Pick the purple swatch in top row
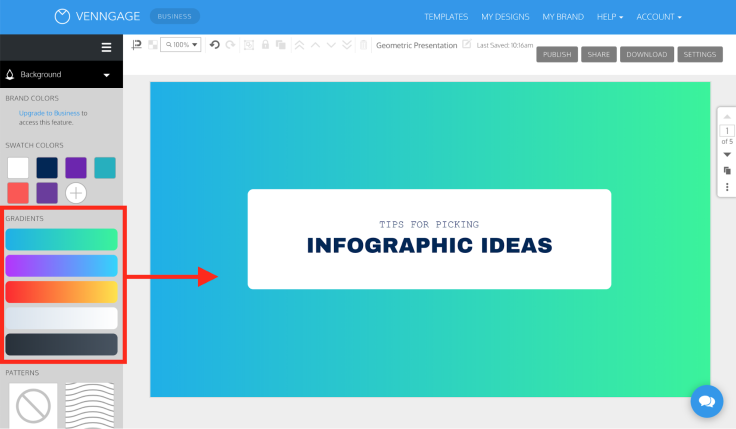The height and width of the screenshot is (429, 736). [x=76, y=168]
